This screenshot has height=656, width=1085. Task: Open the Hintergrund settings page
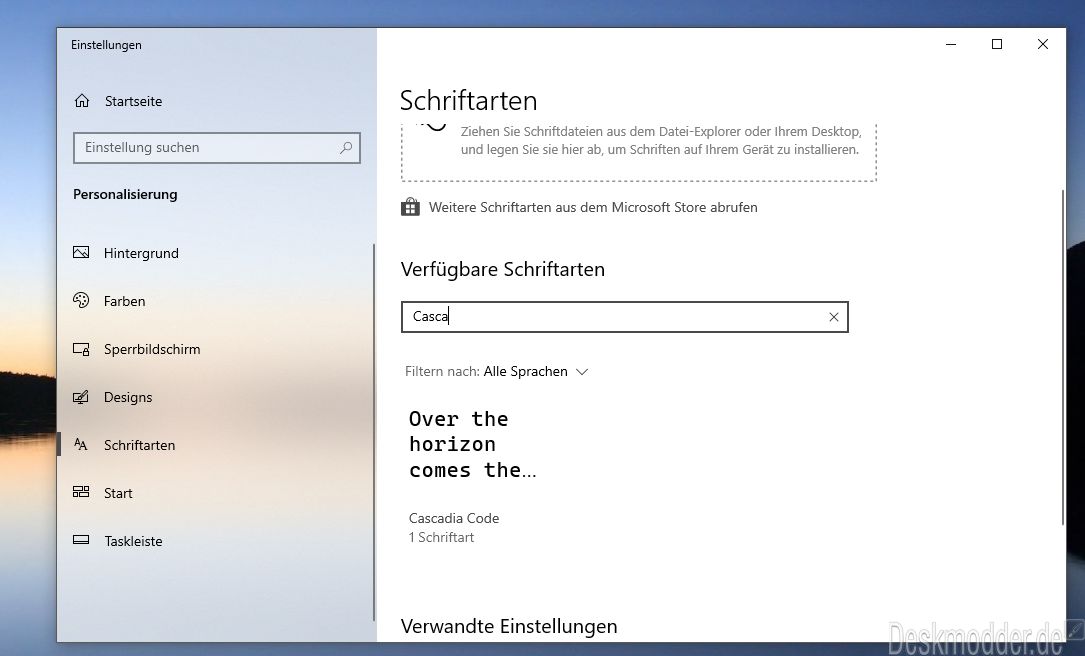pyautogui.click(x=141, y=253)
